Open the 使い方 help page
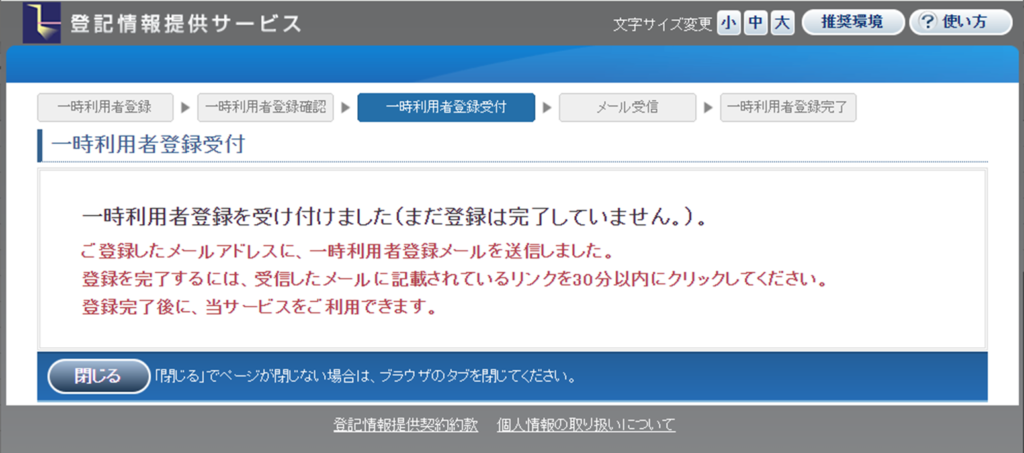Viewport: 1024px width, 453px height. pyautogui.click(x=960, y=23)
